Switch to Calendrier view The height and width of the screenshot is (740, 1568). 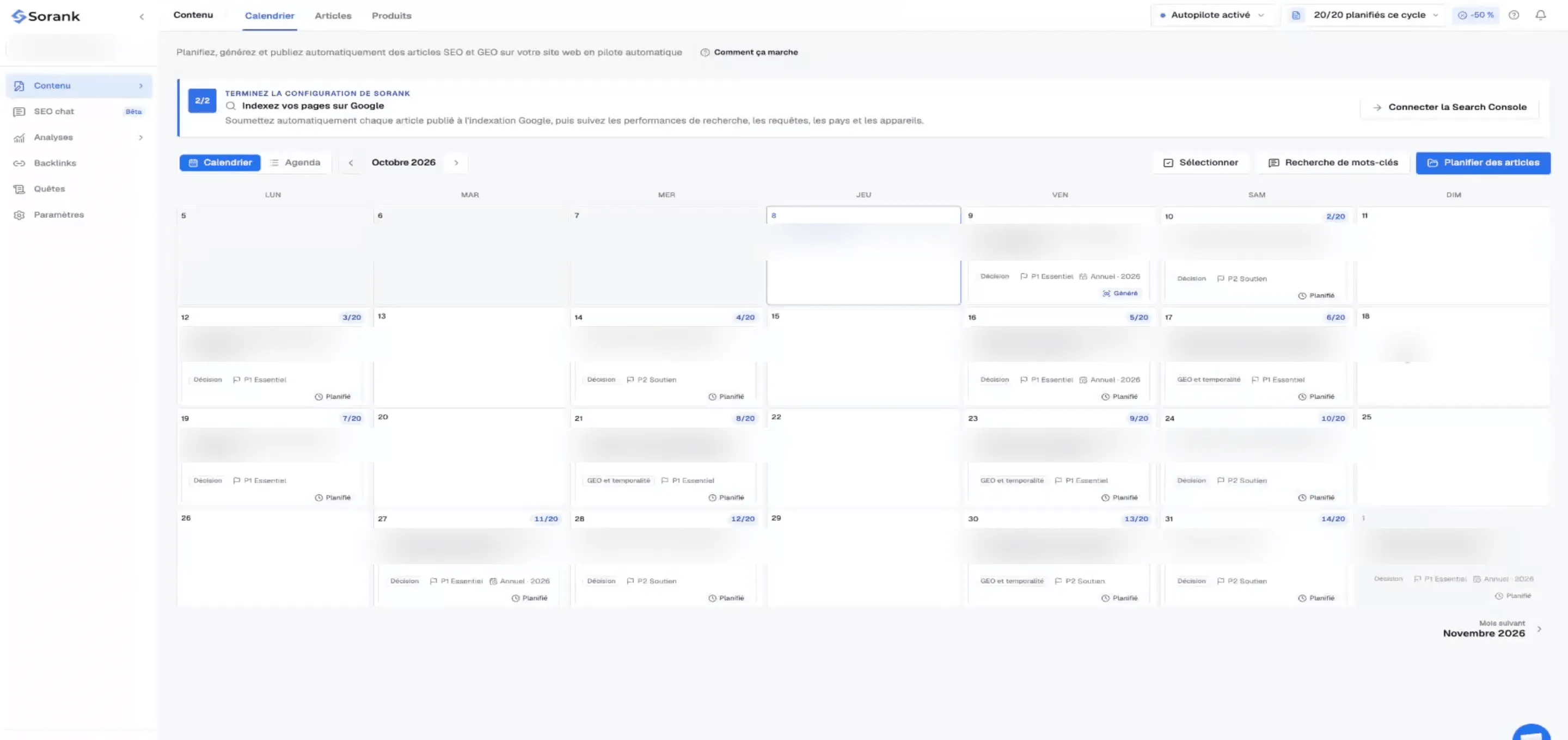tap(220, 163)
